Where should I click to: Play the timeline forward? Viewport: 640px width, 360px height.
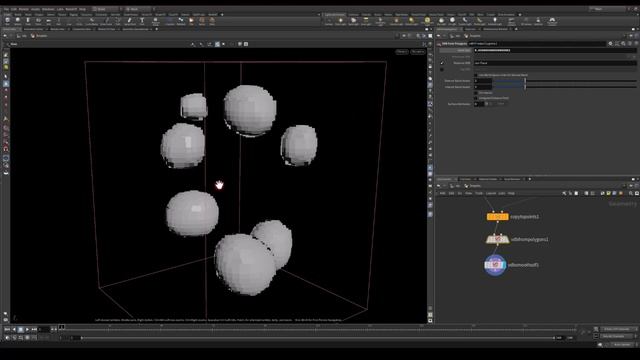(27, 329)
